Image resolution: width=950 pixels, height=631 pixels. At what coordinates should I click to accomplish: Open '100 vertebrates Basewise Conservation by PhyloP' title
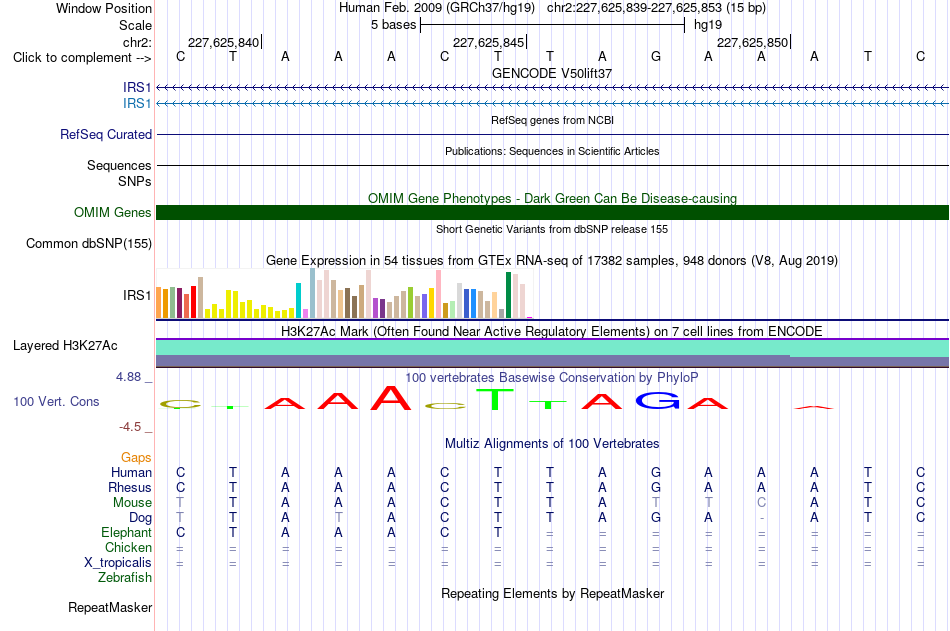[x=552, y=378]
